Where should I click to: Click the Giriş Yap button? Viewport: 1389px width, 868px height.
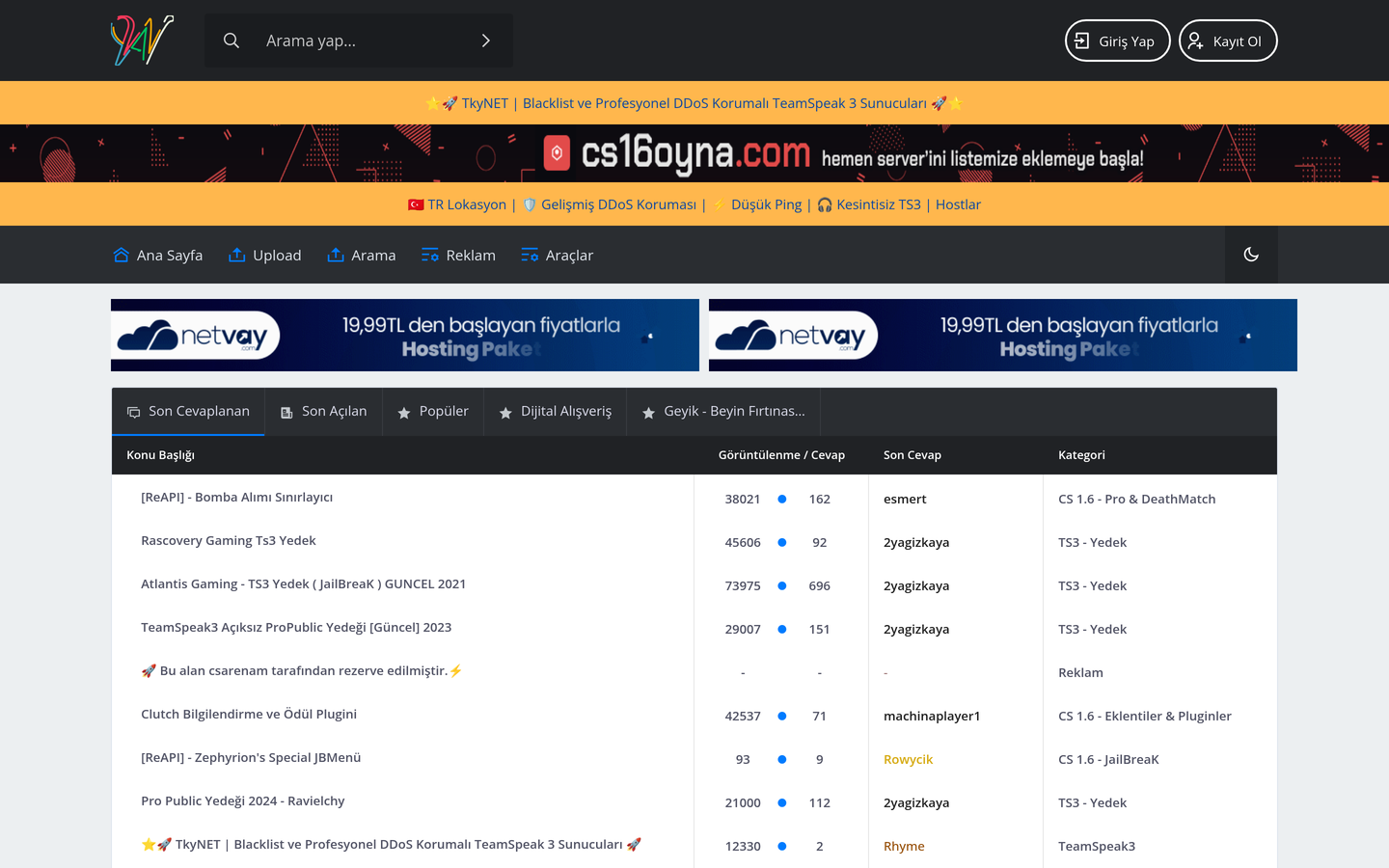pyautogui.click(x=1117, y=41)
